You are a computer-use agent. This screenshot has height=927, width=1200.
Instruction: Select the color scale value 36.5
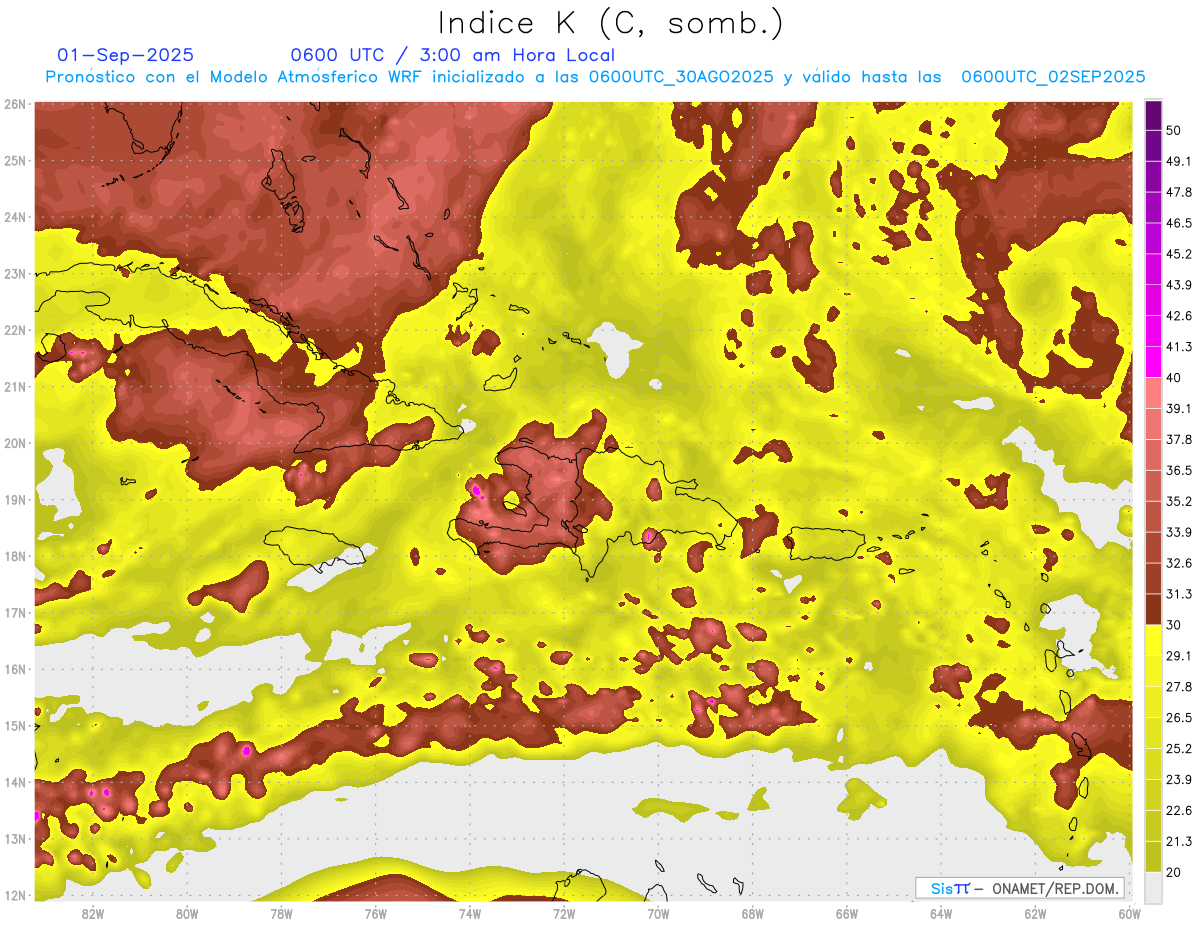(1179, 471)
